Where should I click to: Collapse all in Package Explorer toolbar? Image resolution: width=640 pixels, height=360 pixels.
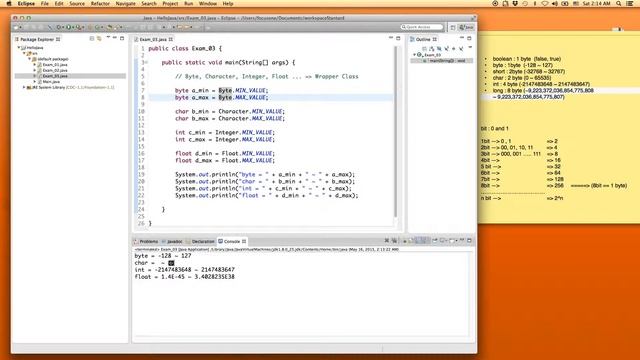click(92, 38)
